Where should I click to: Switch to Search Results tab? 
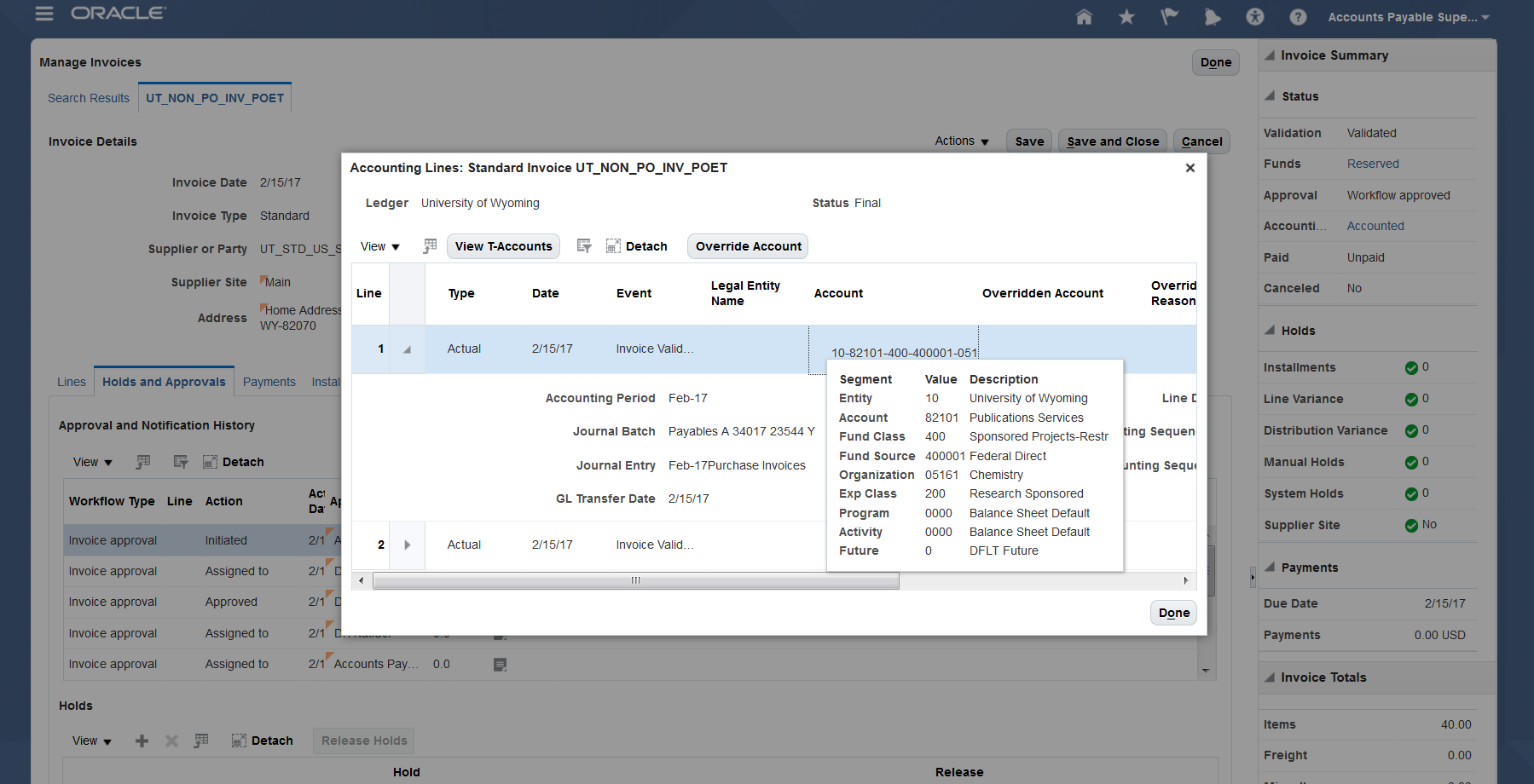(89, 98)
